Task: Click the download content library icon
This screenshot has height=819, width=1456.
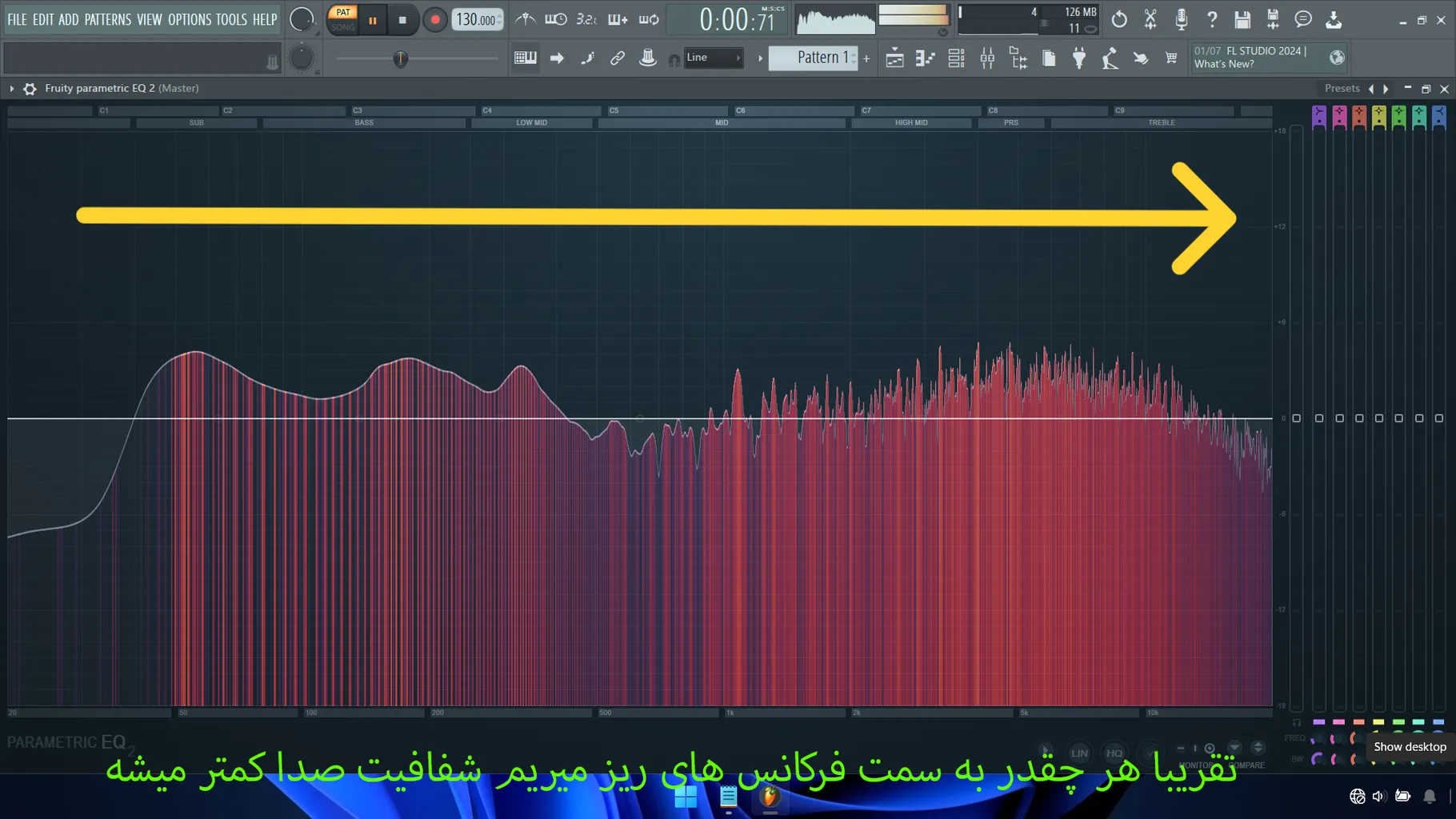Action: (1334, 19)
